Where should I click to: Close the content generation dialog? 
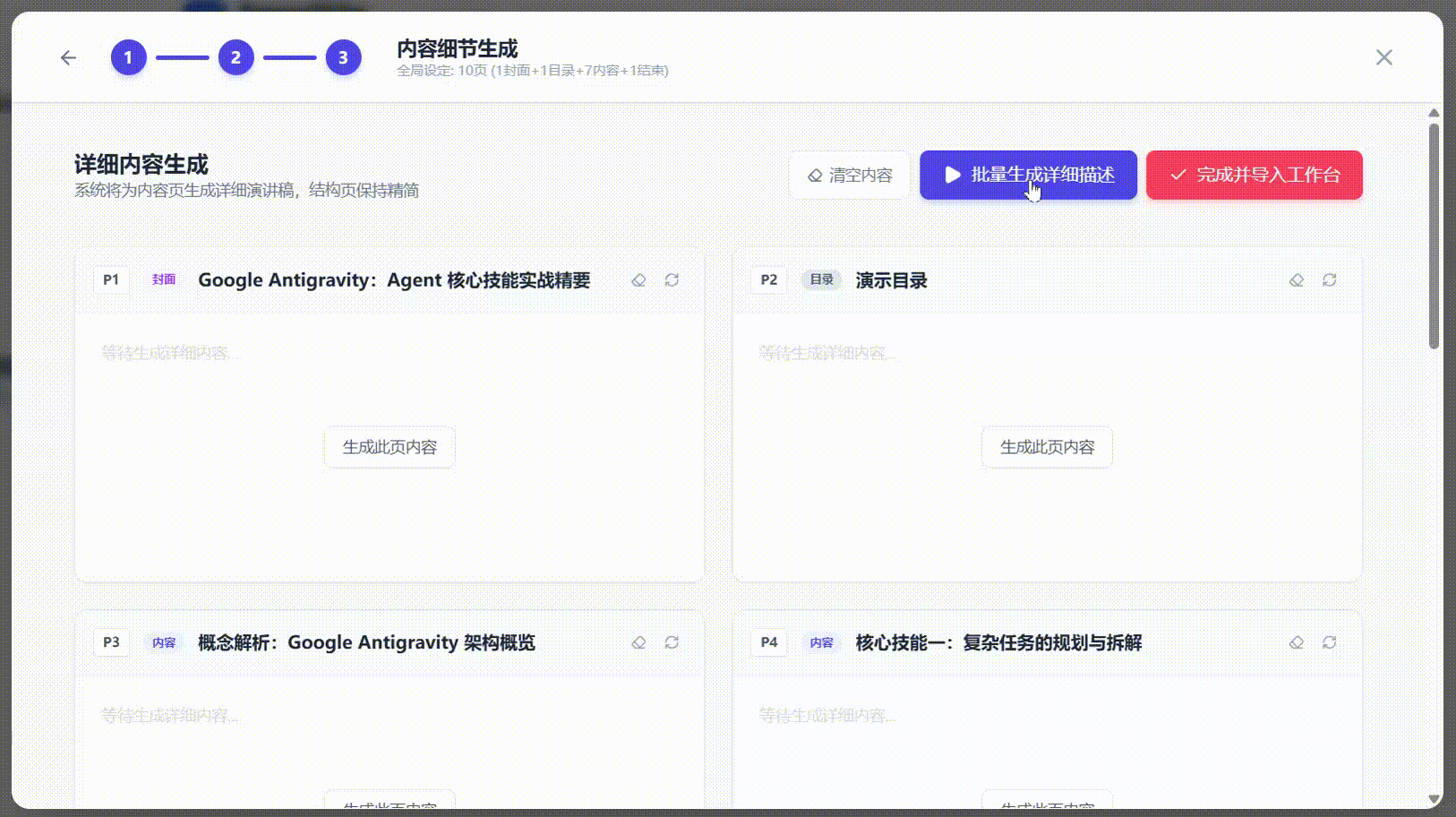point(1383,57)
